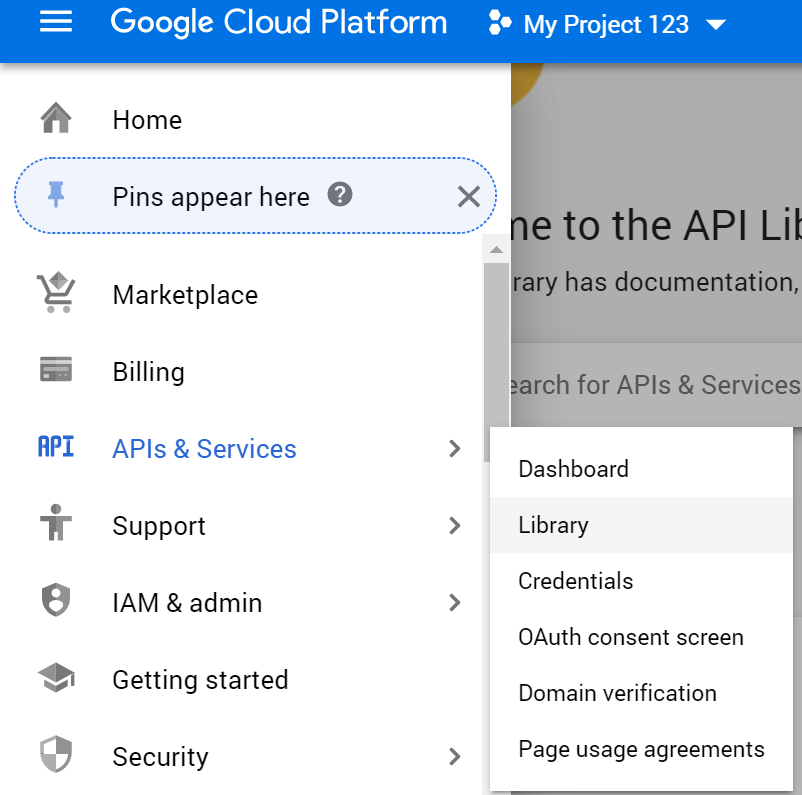802x795 pixels.
Task: Select the My Project 123 project picker
Action: click(x=607, y=24)
